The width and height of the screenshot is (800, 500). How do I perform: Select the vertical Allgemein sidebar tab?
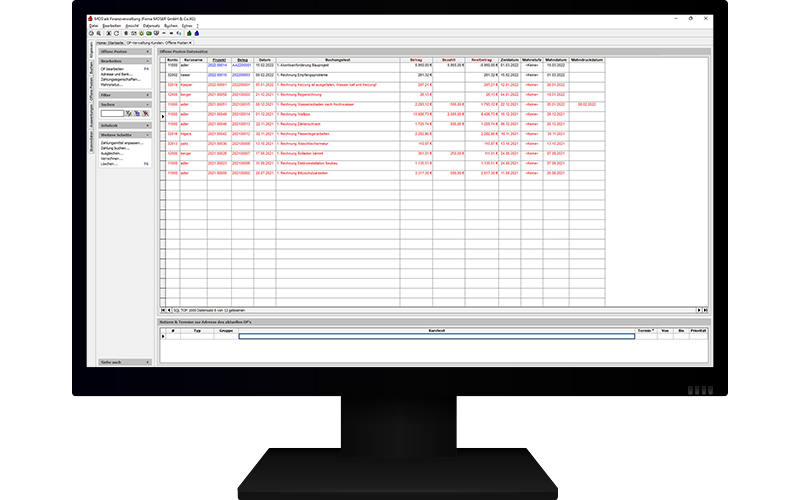92,49
